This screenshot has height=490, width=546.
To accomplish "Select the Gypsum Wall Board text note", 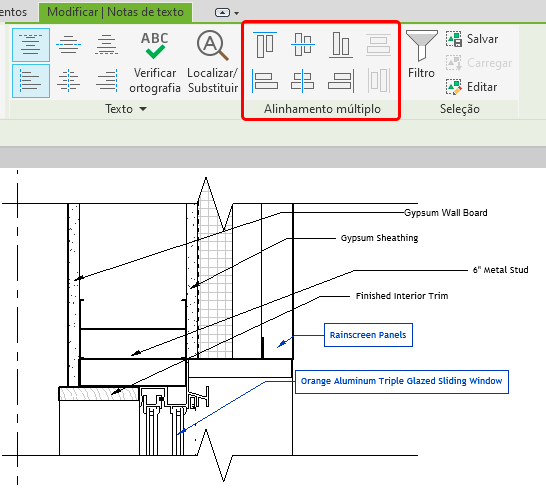I will [x=446, y=213].
